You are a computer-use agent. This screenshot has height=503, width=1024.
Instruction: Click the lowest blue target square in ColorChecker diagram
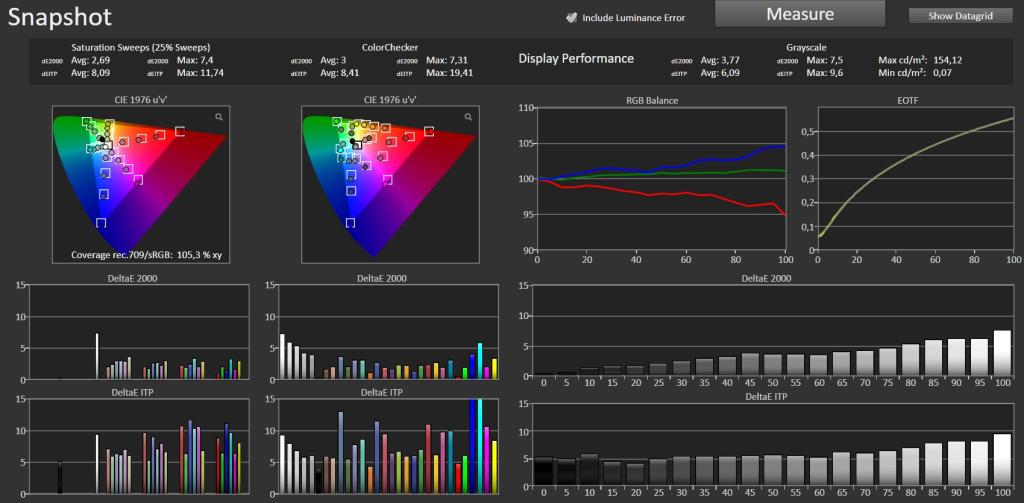click(x=350, y=223)
